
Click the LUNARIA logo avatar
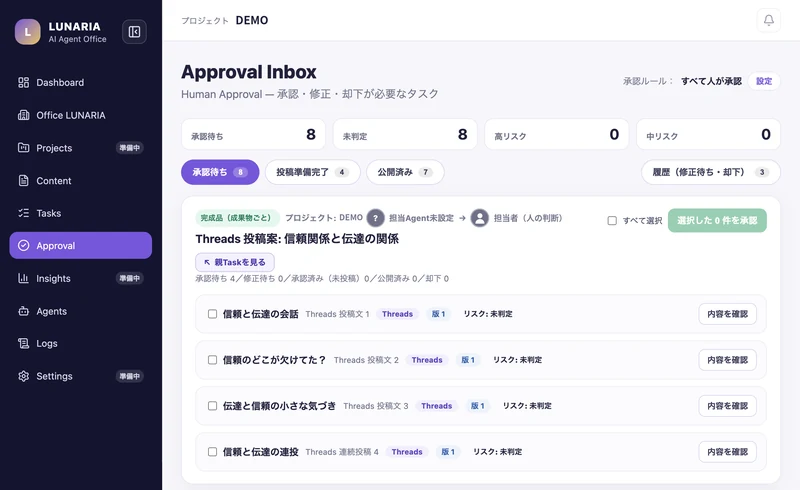coord(28,32)
